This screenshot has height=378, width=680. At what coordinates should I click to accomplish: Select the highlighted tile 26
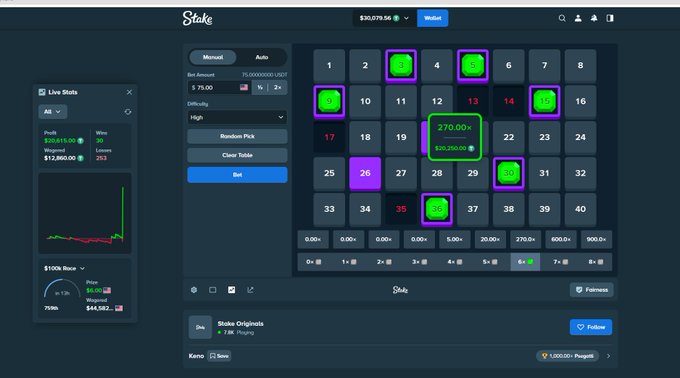pos(365,173)
